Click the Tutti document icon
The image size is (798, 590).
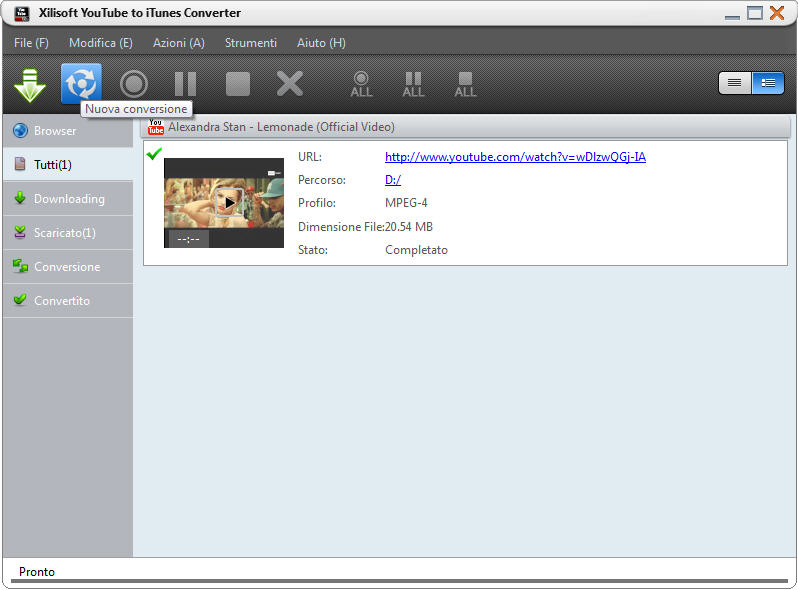pyautogui.click(x=20, y=164)
